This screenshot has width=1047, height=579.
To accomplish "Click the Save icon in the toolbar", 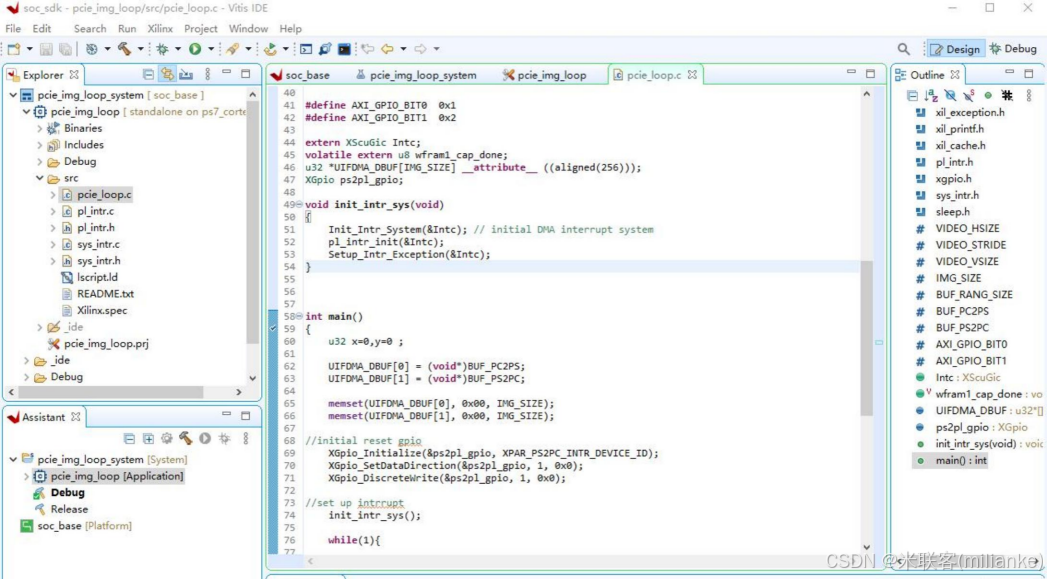I will pos(45,47).
